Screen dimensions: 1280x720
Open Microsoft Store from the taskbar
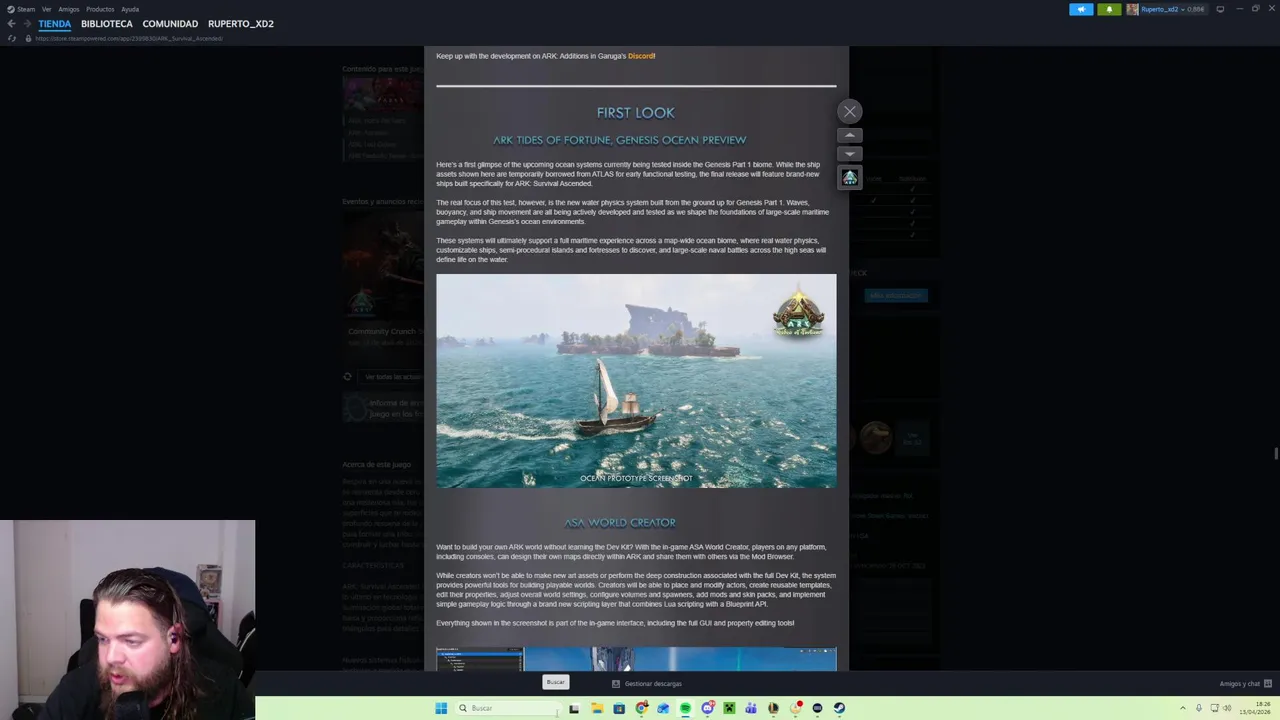pyautogui.click(x=619, y=708)
